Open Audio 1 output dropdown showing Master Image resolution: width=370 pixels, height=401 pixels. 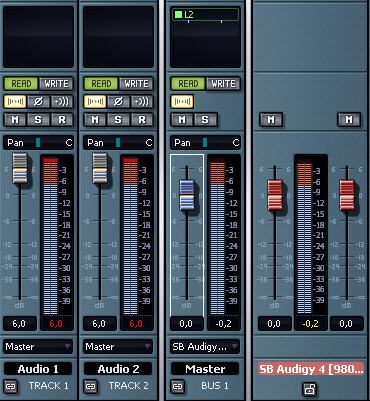pos(38,347)
